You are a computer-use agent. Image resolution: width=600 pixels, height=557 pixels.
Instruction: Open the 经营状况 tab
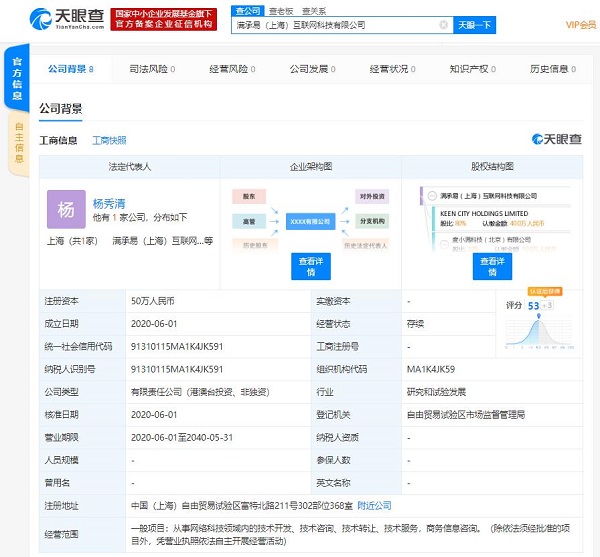click(392, 69)
